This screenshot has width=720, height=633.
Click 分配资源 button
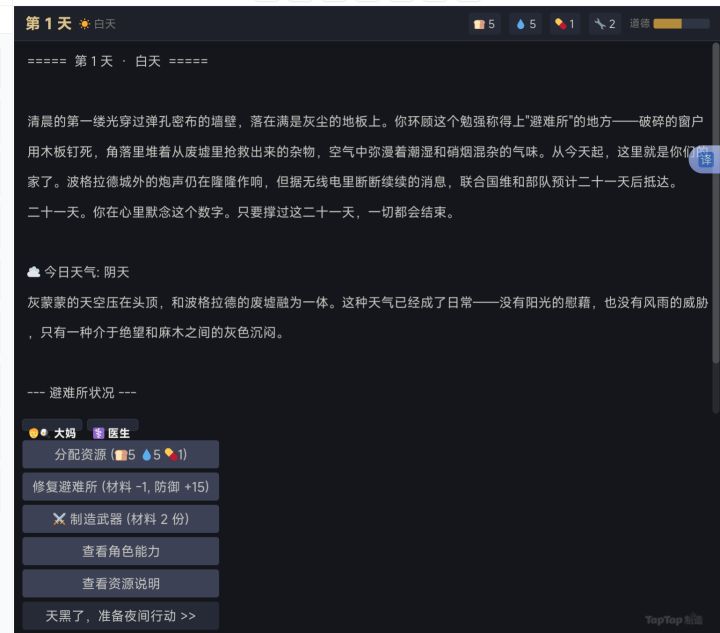click(121, 454)
